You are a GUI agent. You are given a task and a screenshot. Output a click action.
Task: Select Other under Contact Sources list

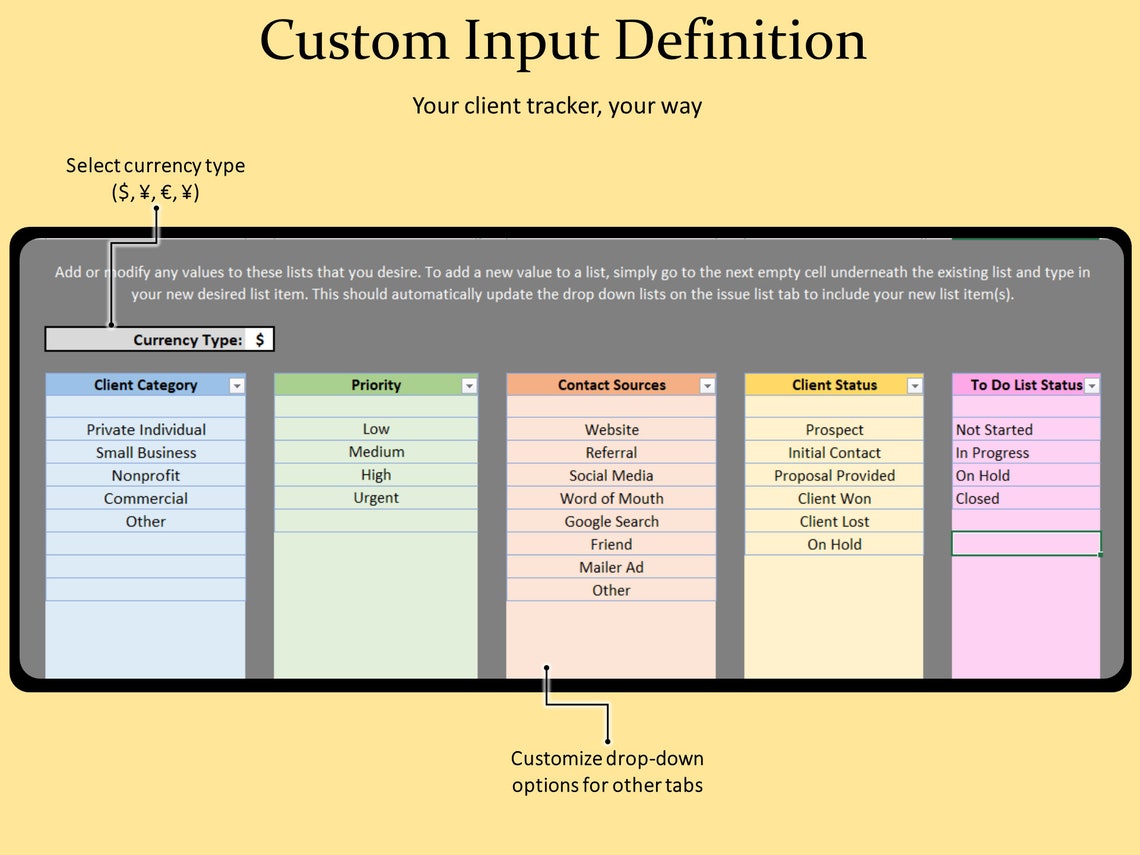[x=611, y=590]
